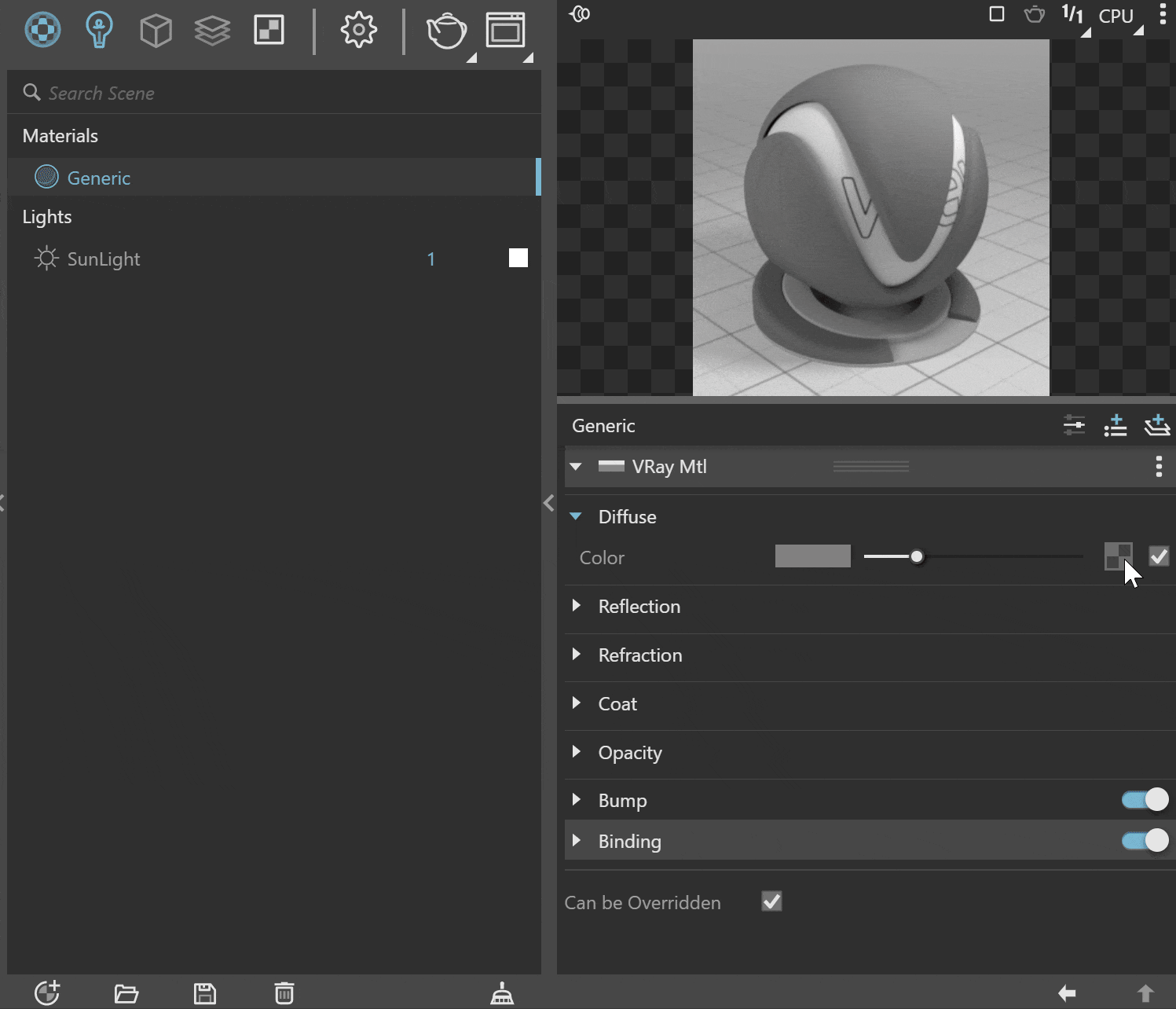Image resolution: width=1176 pixels, height=1009 pixels.
Task: Click the add layer icon
Action: pos(1157,426)
